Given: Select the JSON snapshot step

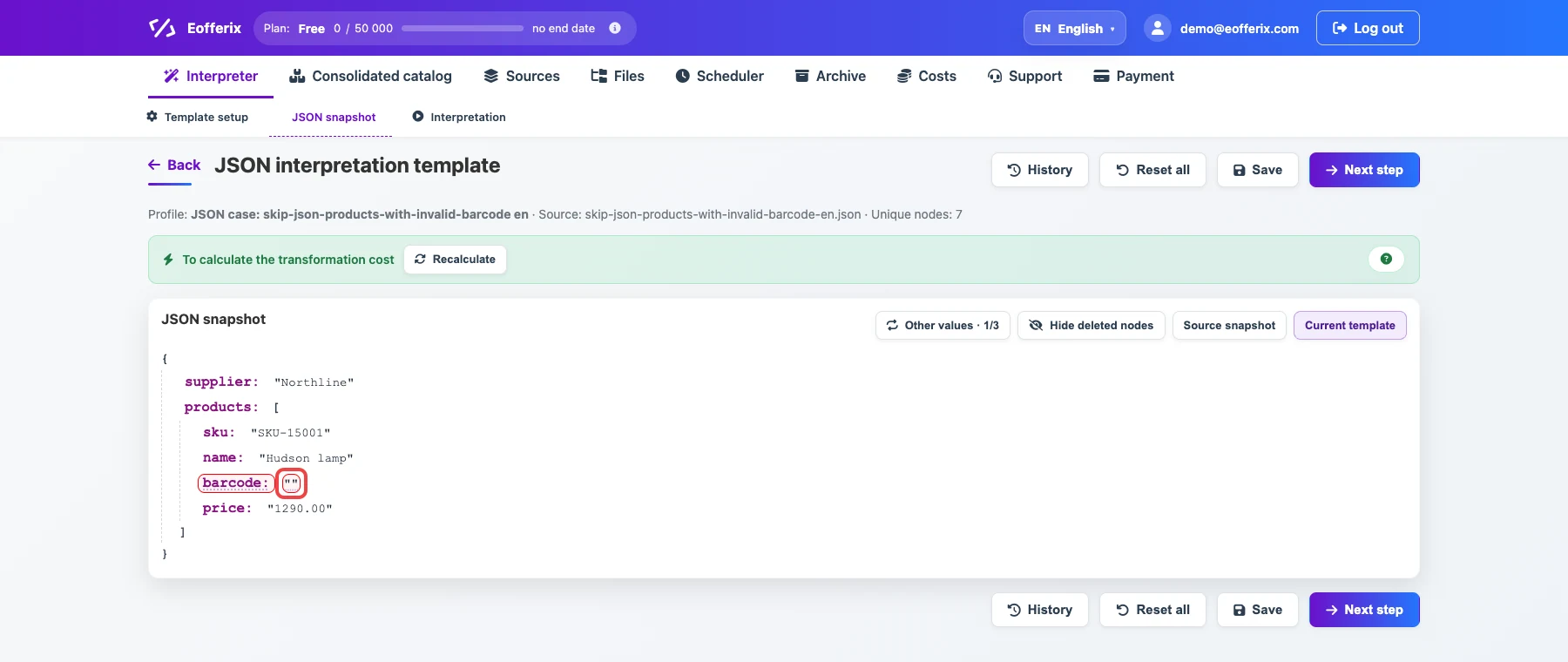Looking at the screenshot, I should (334, 117).
